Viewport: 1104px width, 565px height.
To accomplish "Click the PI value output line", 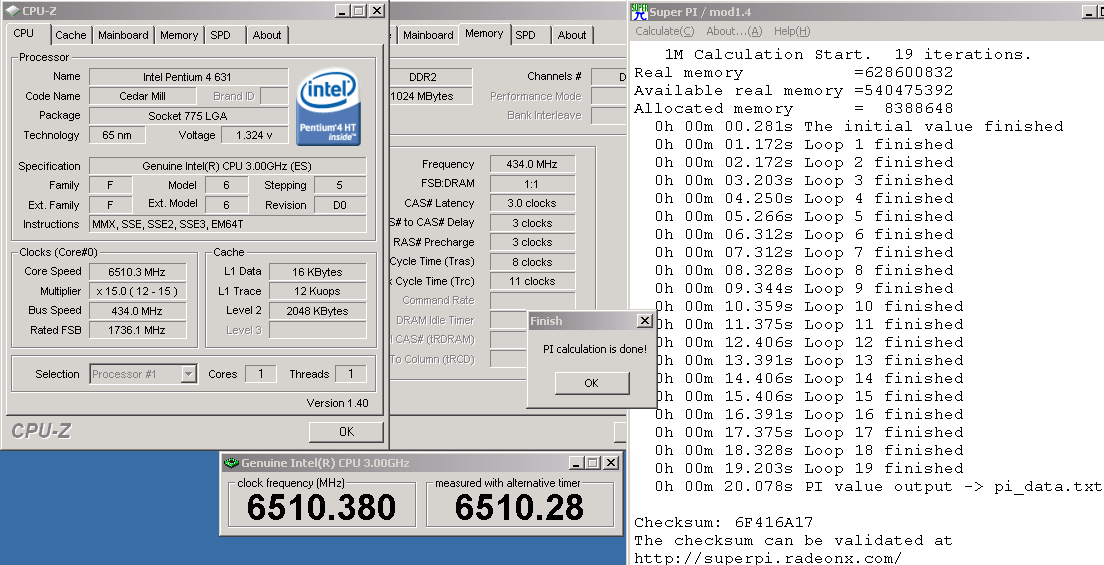I will pos(877,487).
